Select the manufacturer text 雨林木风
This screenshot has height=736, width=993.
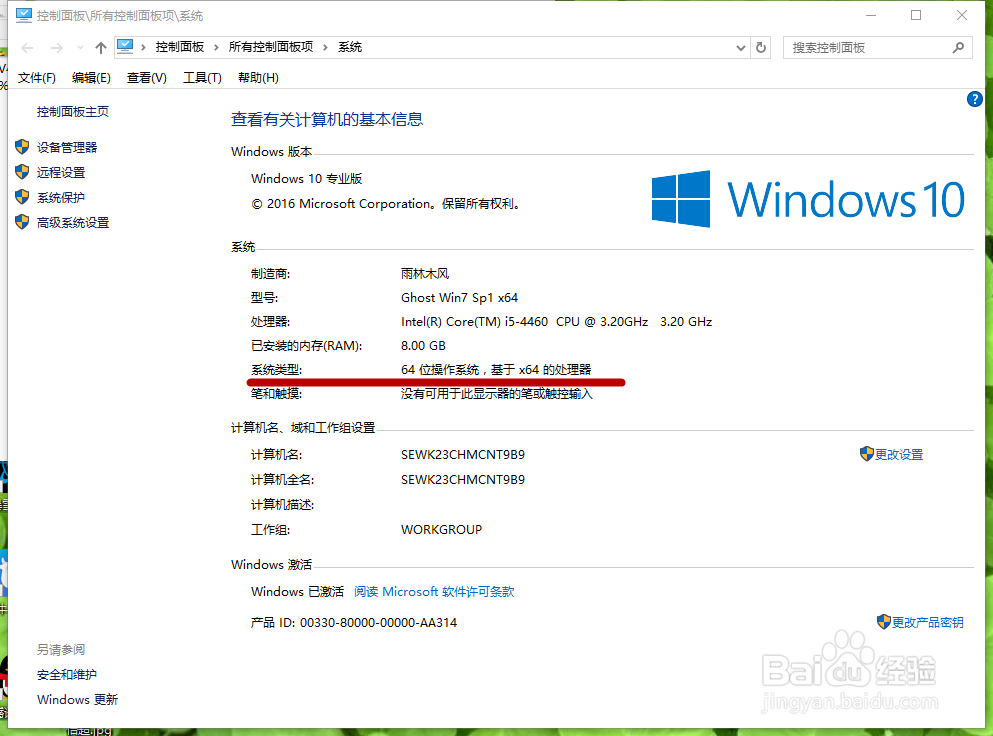coord(425,274)
